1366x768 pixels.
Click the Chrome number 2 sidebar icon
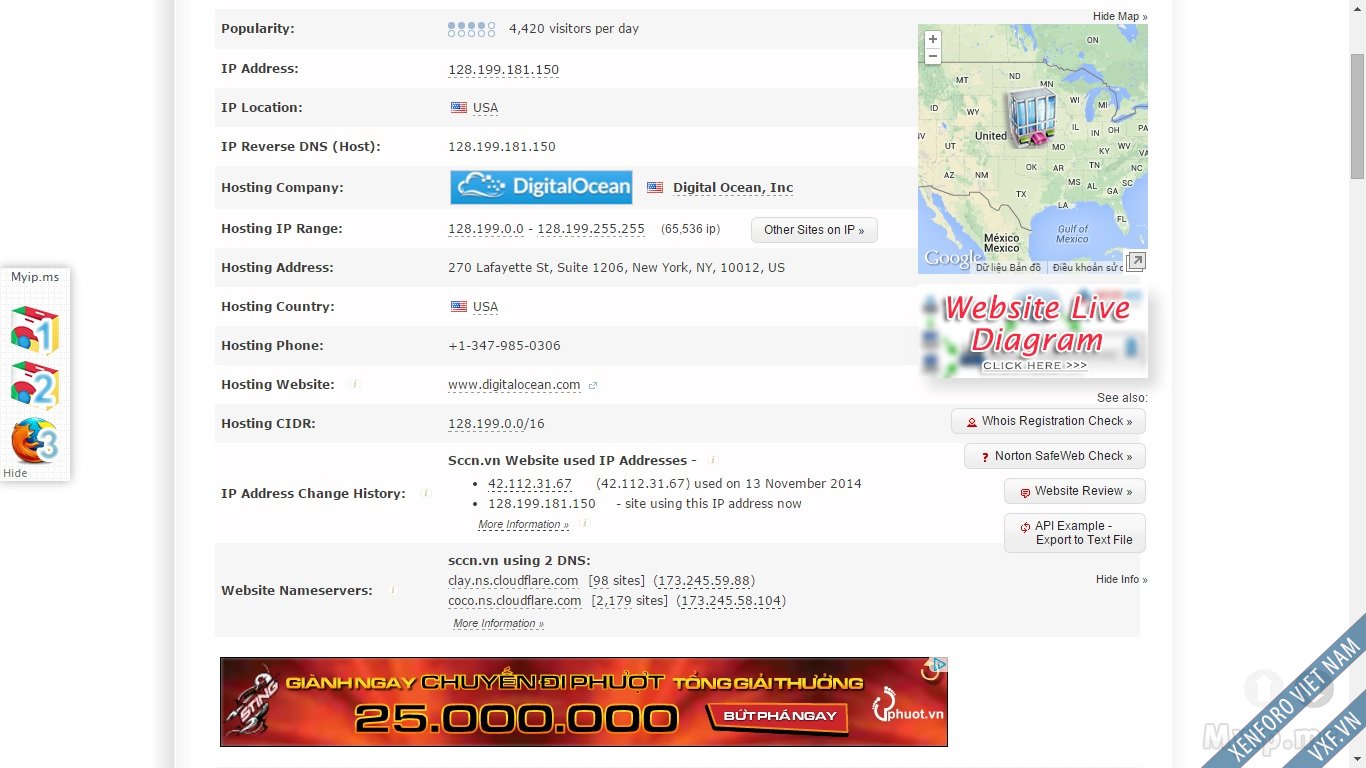[35, 386]
